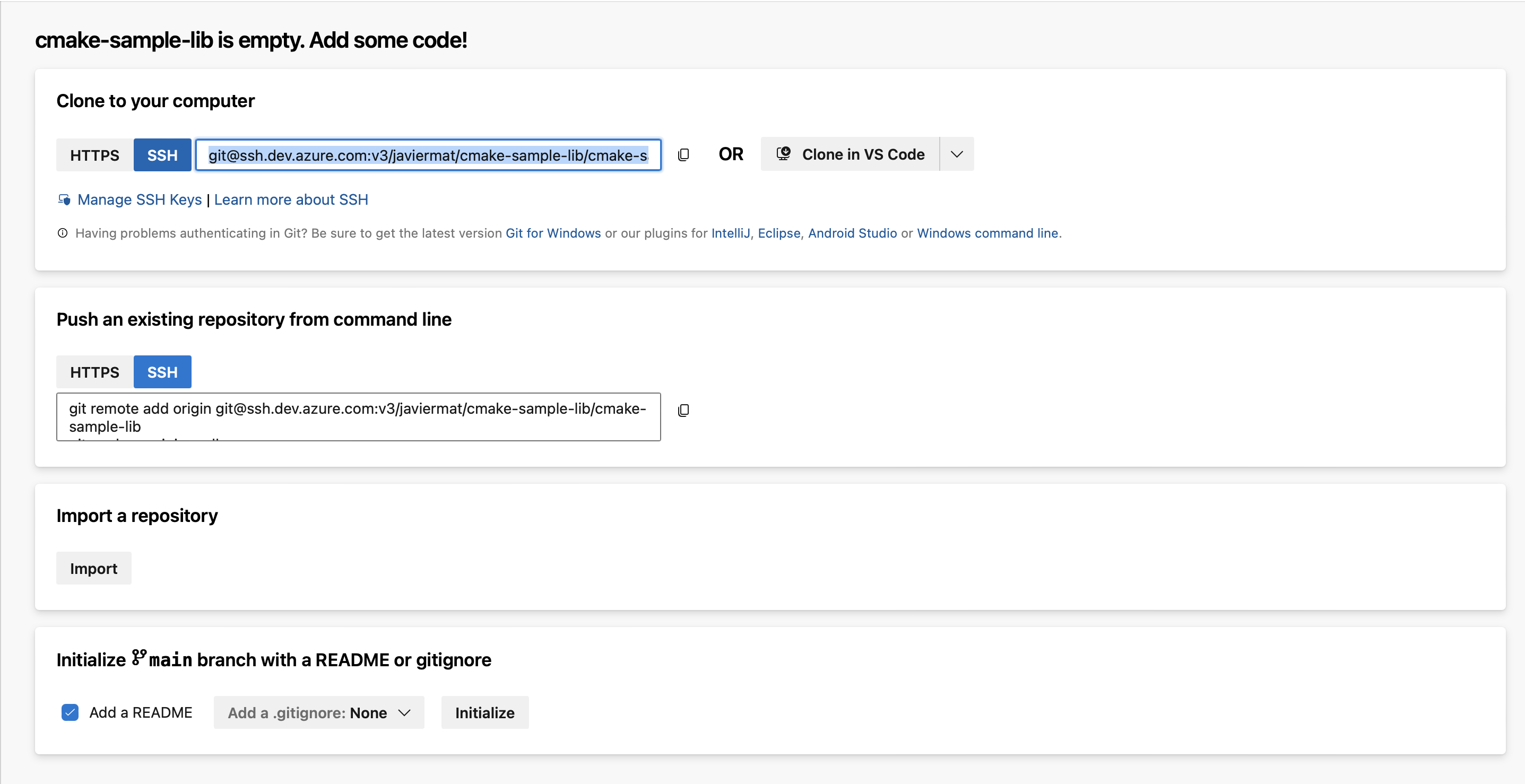Click the Import repository button
1525x784 pixels.
pos(93,569)
